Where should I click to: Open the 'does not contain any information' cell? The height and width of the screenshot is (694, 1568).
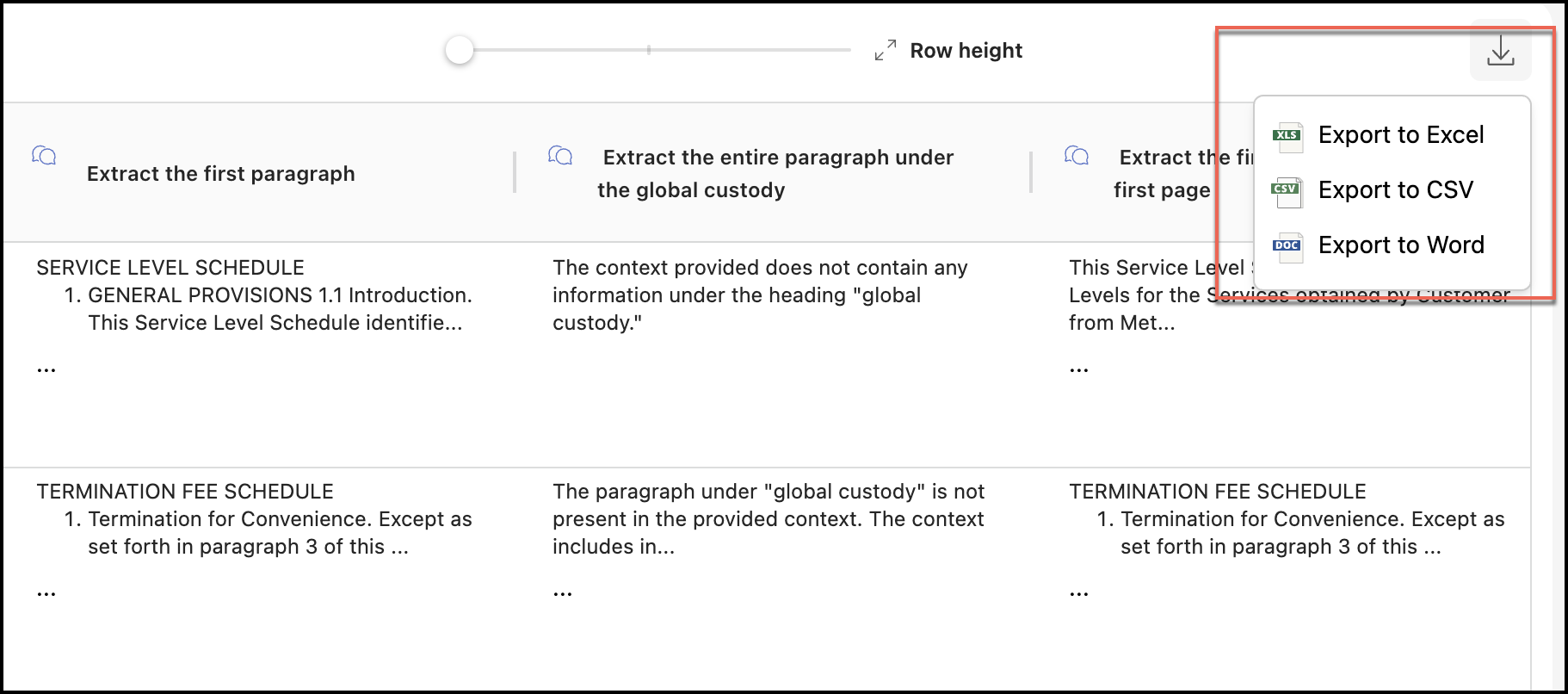(760, 295)
